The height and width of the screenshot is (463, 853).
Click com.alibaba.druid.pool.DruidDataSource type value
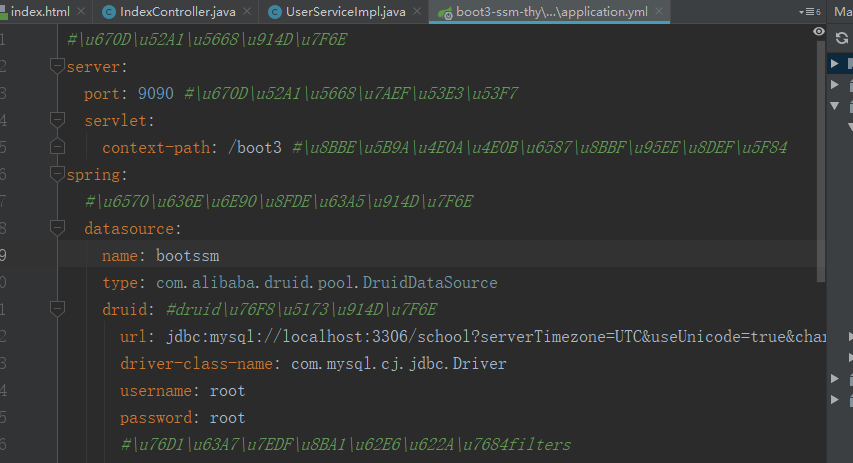[326, 283]
